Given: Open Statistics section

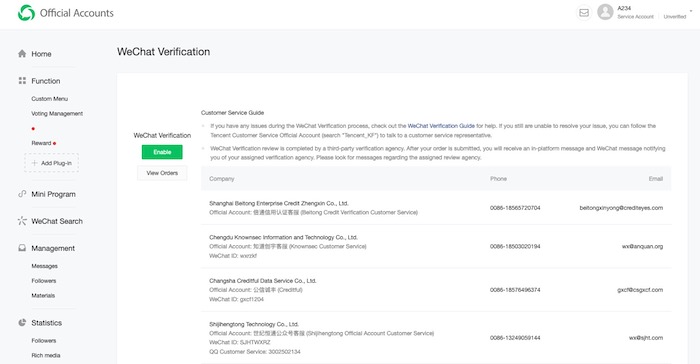Looking at the screenshot, I should pos(46,322).
